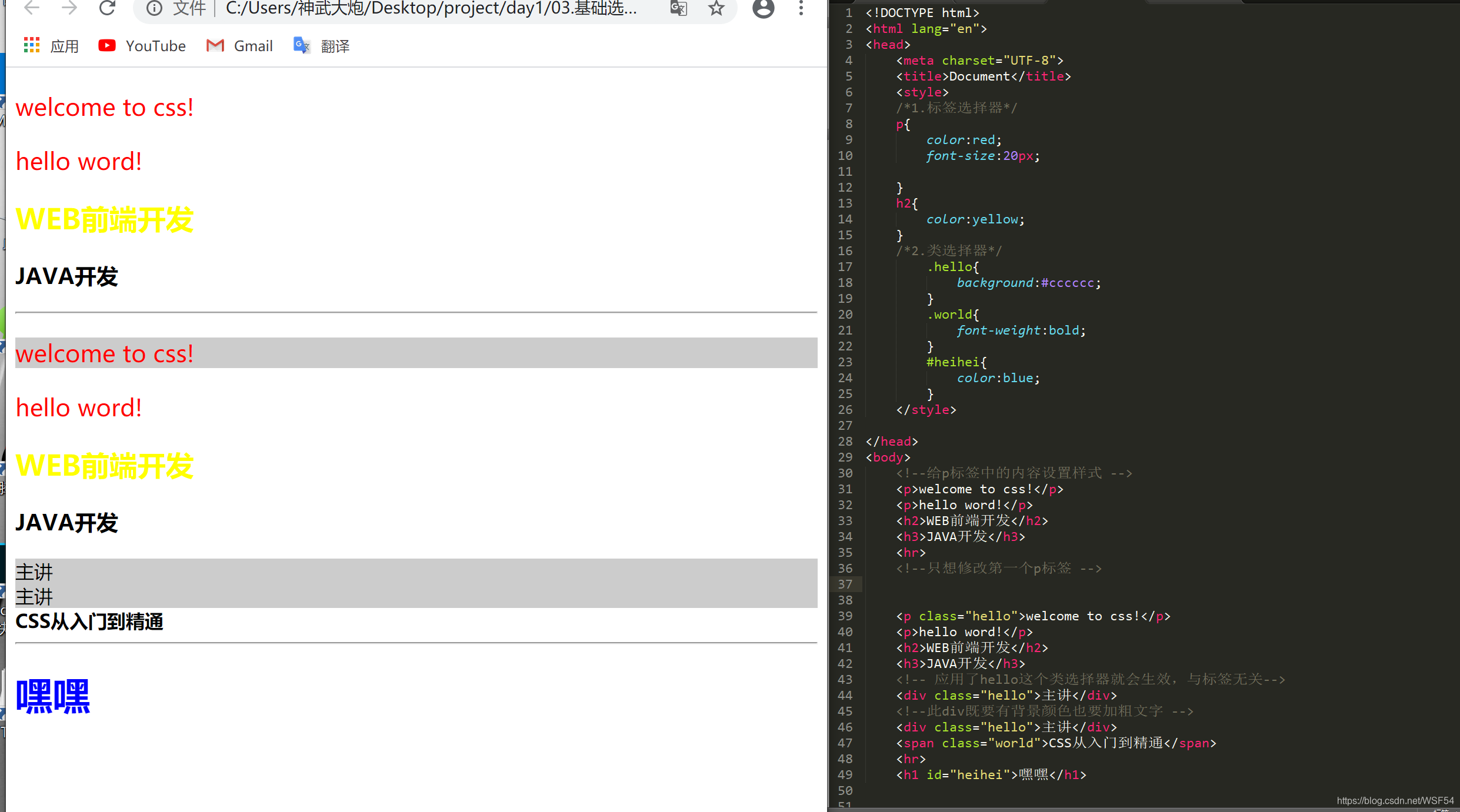Reload the page with refresh icon
This screenshot has height=812, width=1460.
107,8
